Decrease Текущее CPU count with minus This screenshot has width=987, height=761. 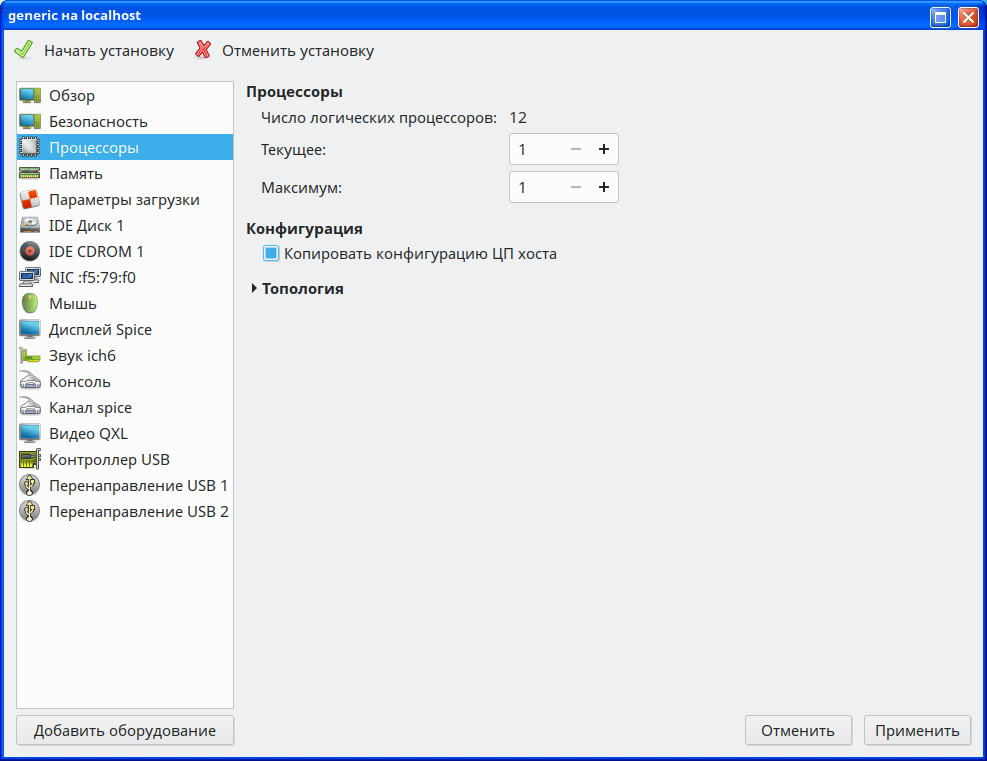pyautogui.click(x=575, y=149)
